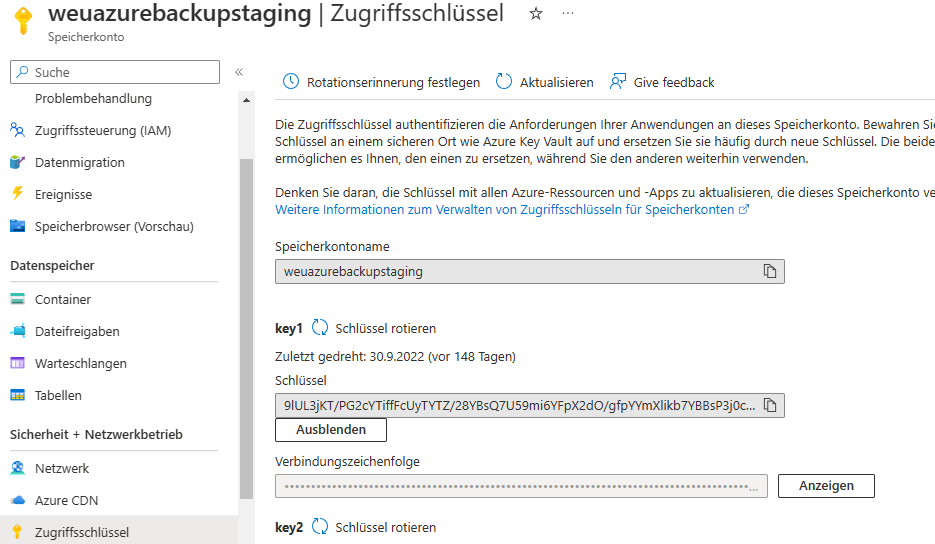Click the Container icon in sidebar
Image resolution: width=935 pixels, height=544 pixels.
pos(18,299)
